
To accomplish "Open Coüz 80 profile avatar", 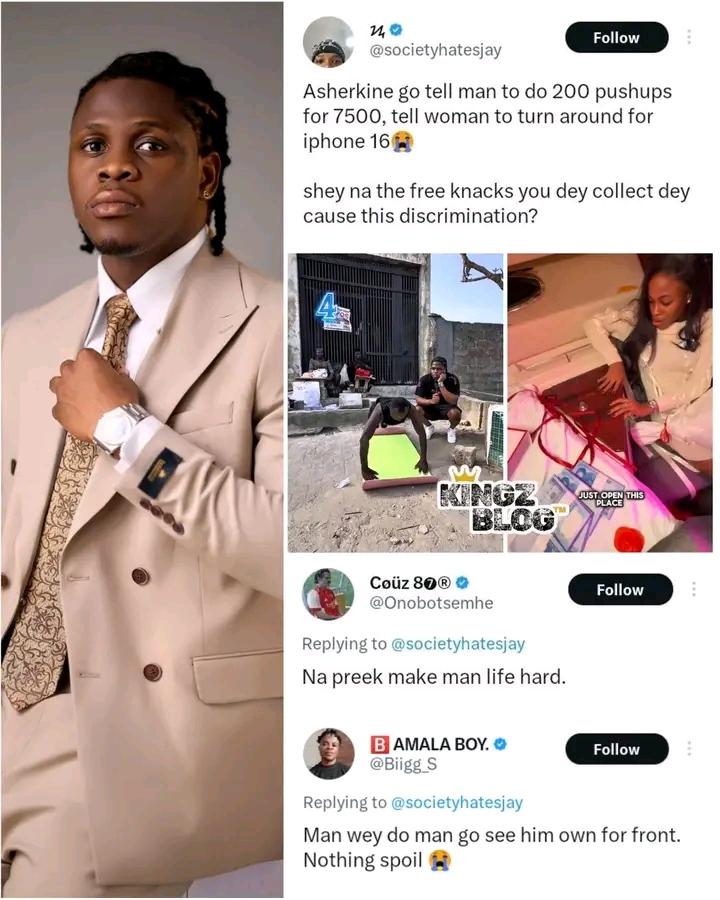I will coord(328,594).
